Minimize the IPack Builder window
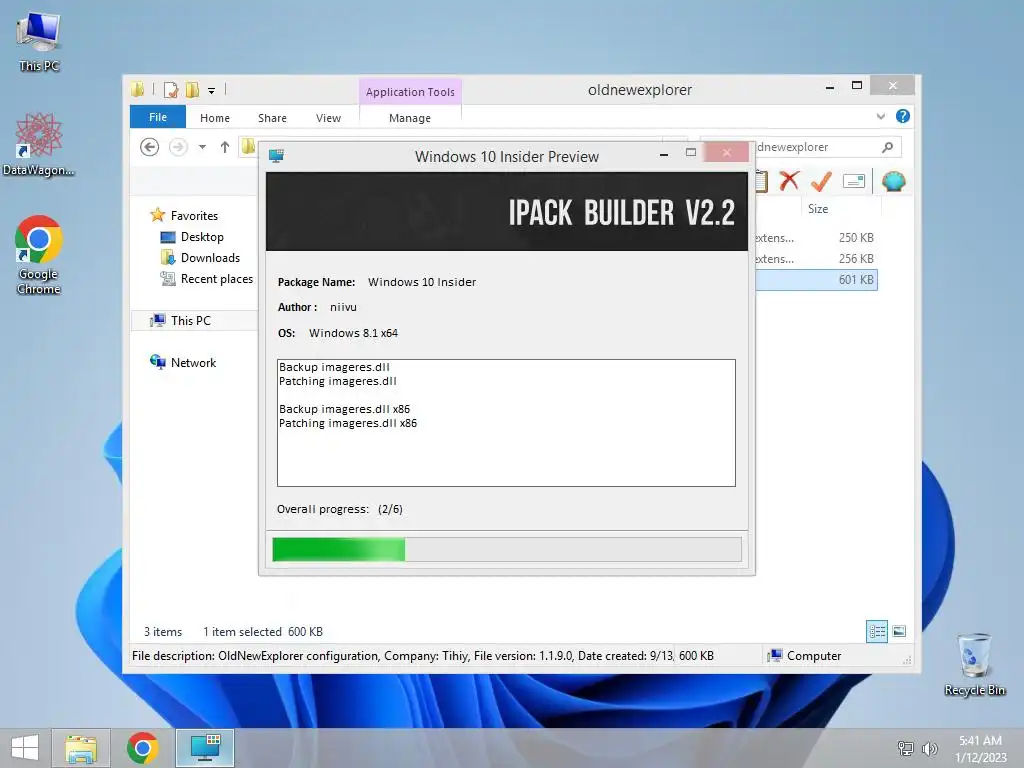 tap(664, 154)
